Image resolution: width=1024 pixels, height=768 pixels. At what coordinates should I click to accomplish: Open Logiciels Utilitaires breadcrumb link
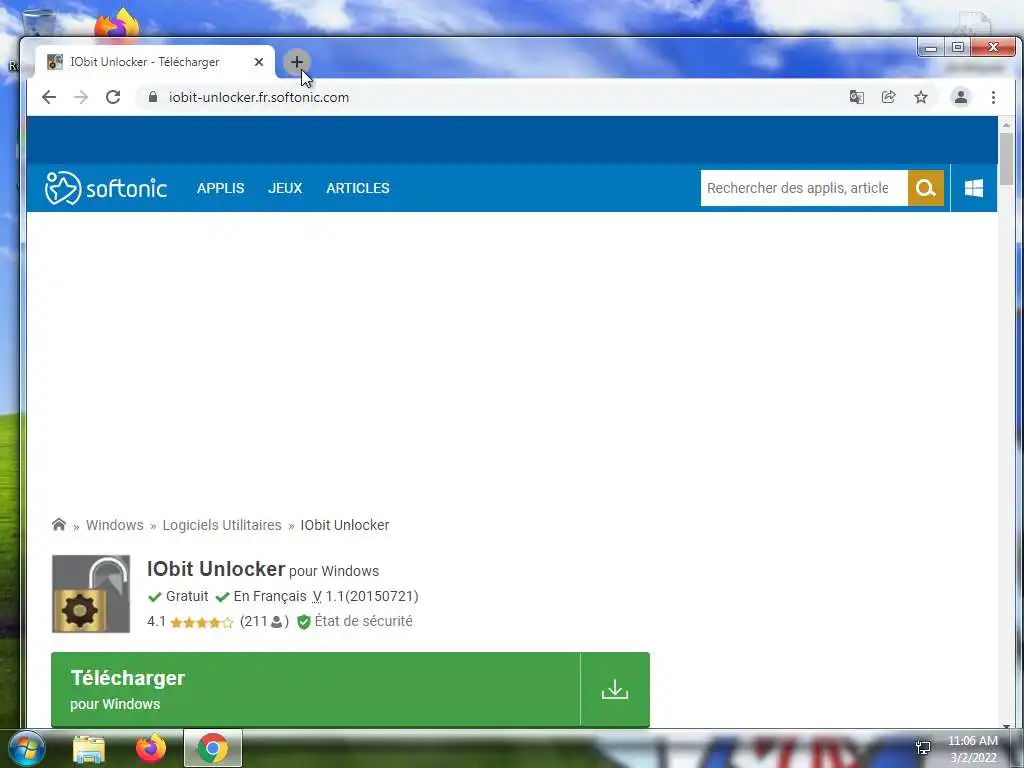(x=222, y=525)
